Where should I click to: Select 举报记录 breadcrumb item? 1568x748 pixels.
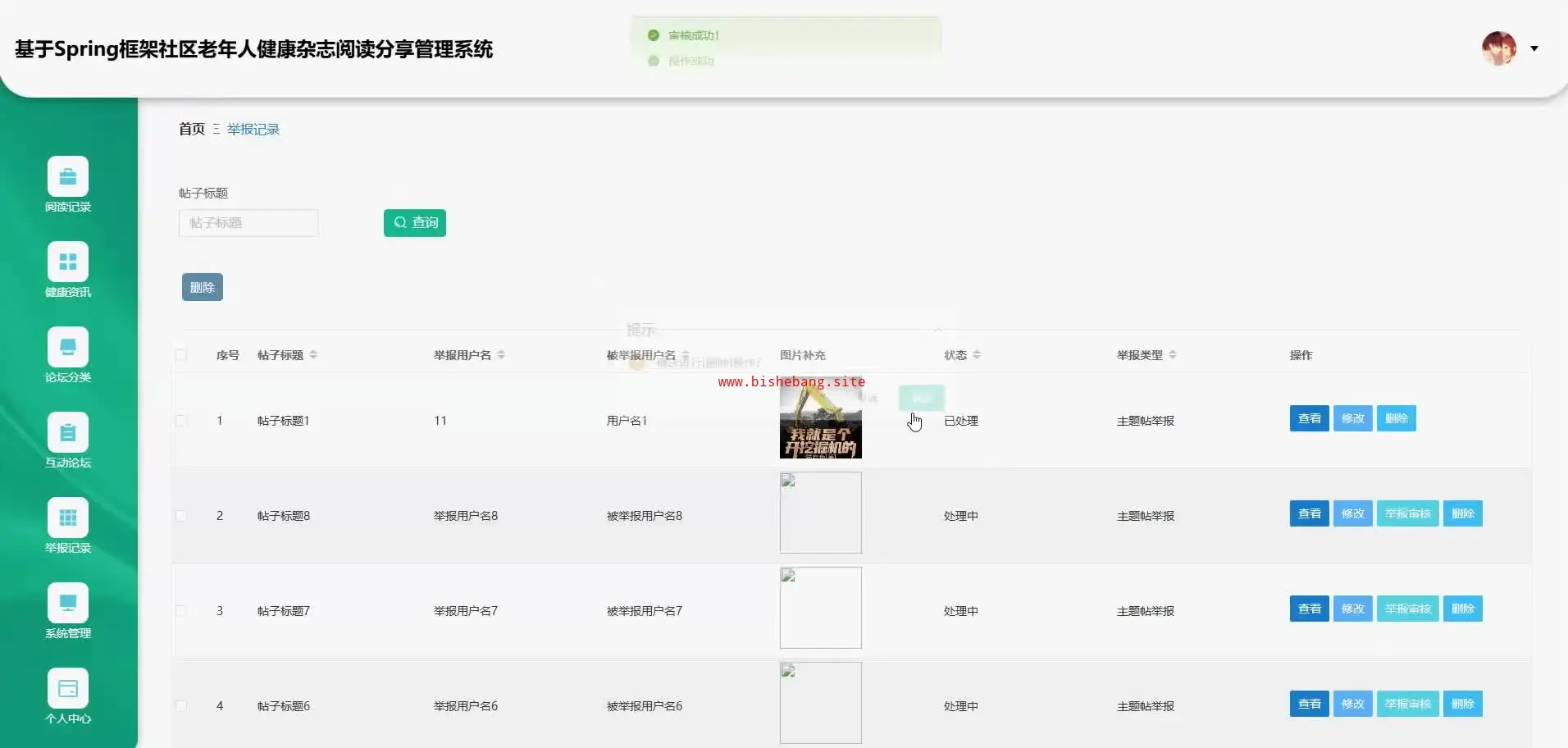[253, 130]
